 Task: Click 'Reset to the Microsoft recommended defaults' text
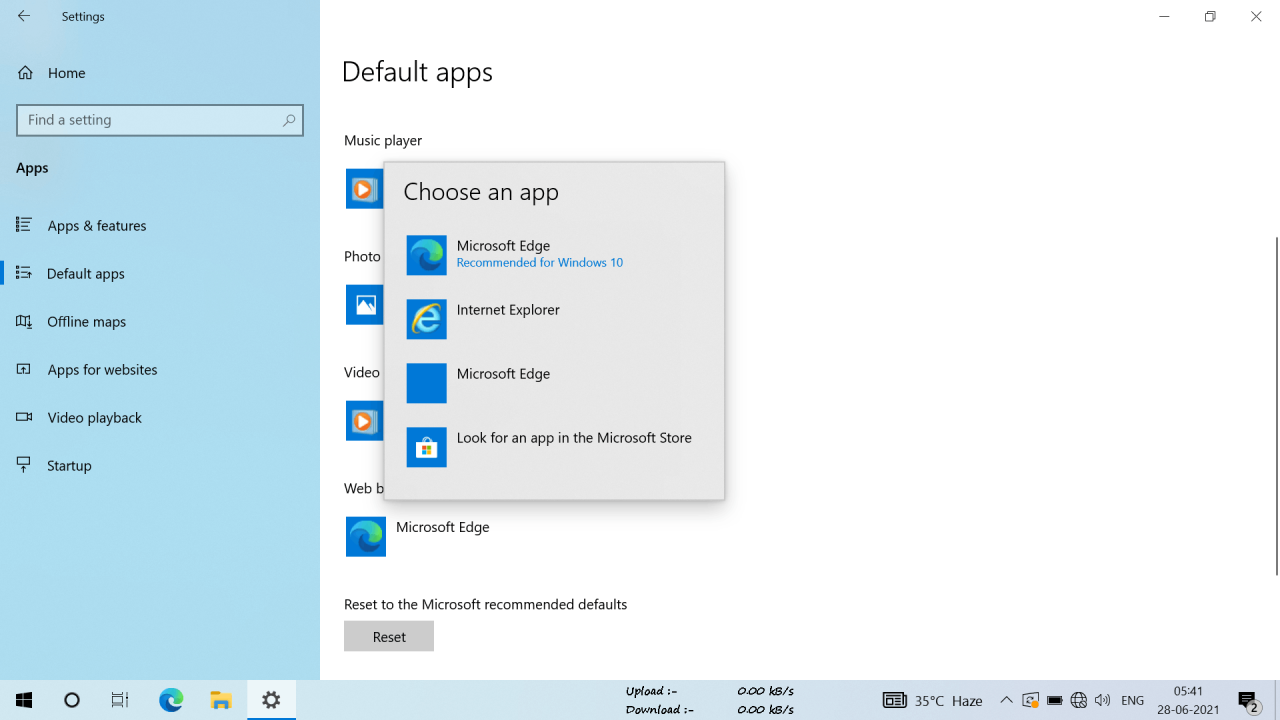pyautogui.click(x=486, y=604)
